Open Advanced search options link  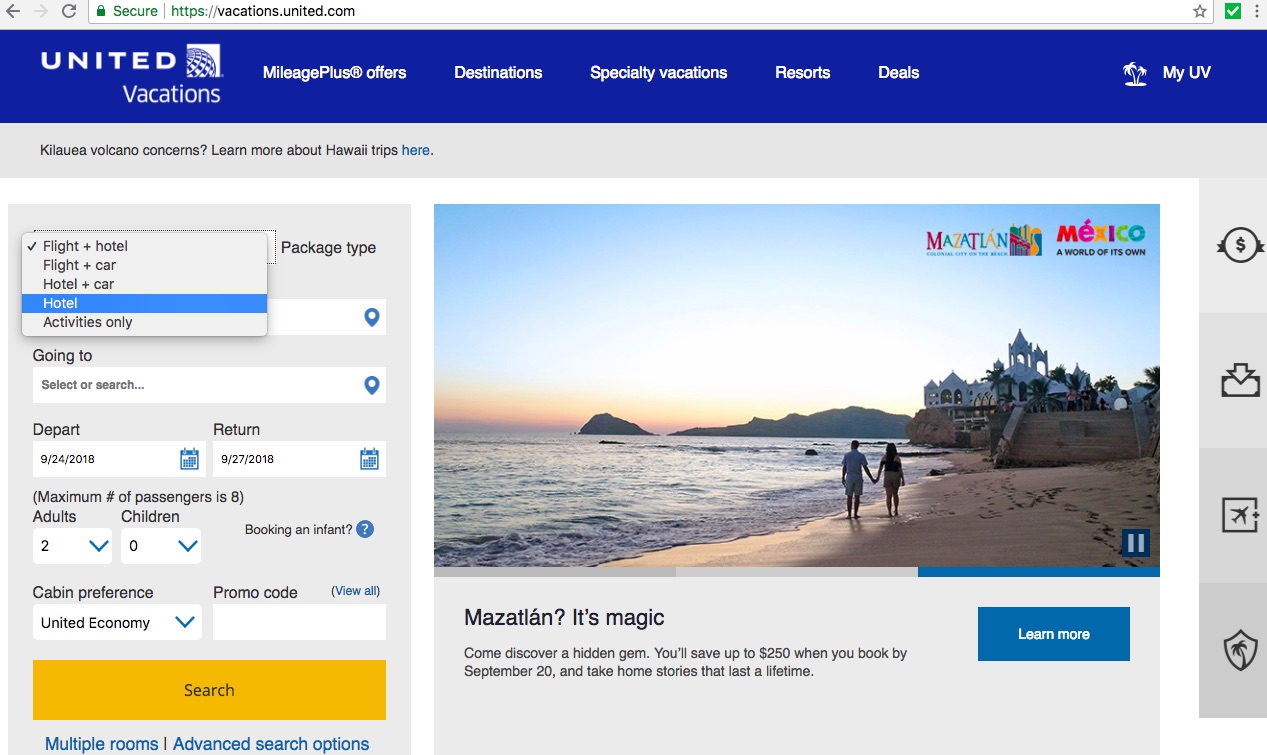point(271,744)
